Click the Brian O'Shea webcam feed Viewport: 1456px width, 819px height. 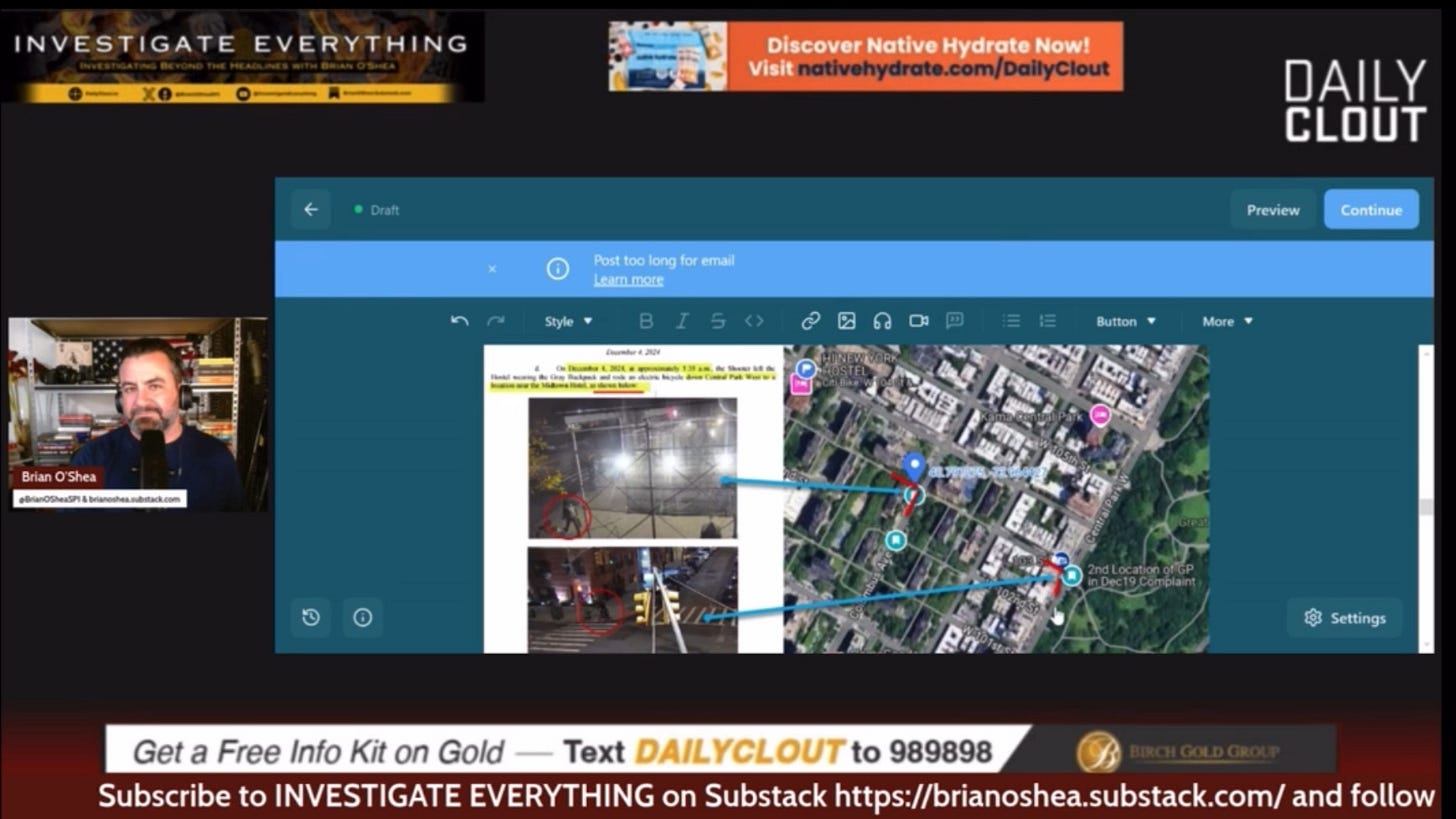138,414
